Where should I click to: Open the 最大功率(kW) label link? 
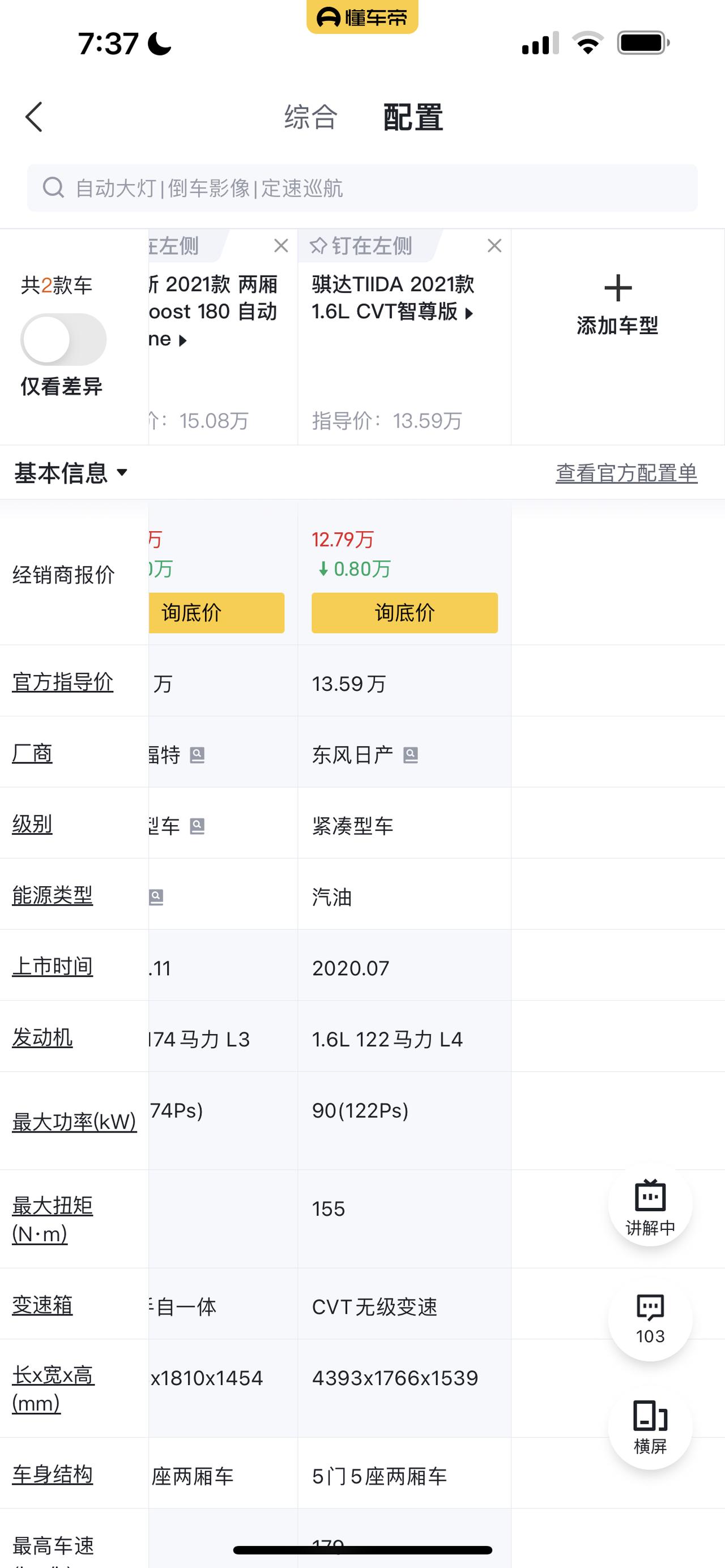point(74,1121)
